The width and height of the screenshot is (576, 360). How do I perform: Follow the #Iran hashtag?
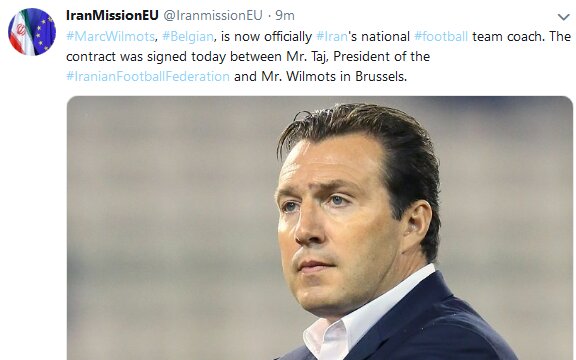[x=332, y=36]
